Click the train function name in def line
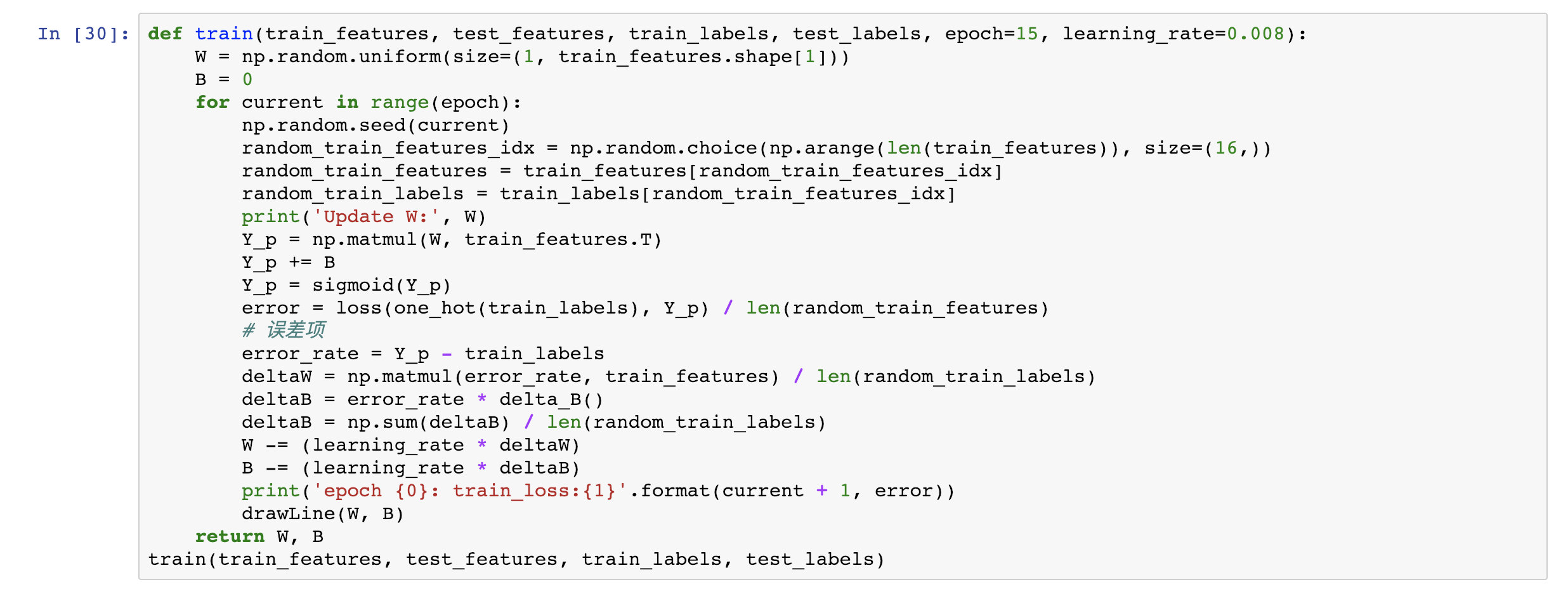This screenshot has width=1568, height=589. (223, 34)
